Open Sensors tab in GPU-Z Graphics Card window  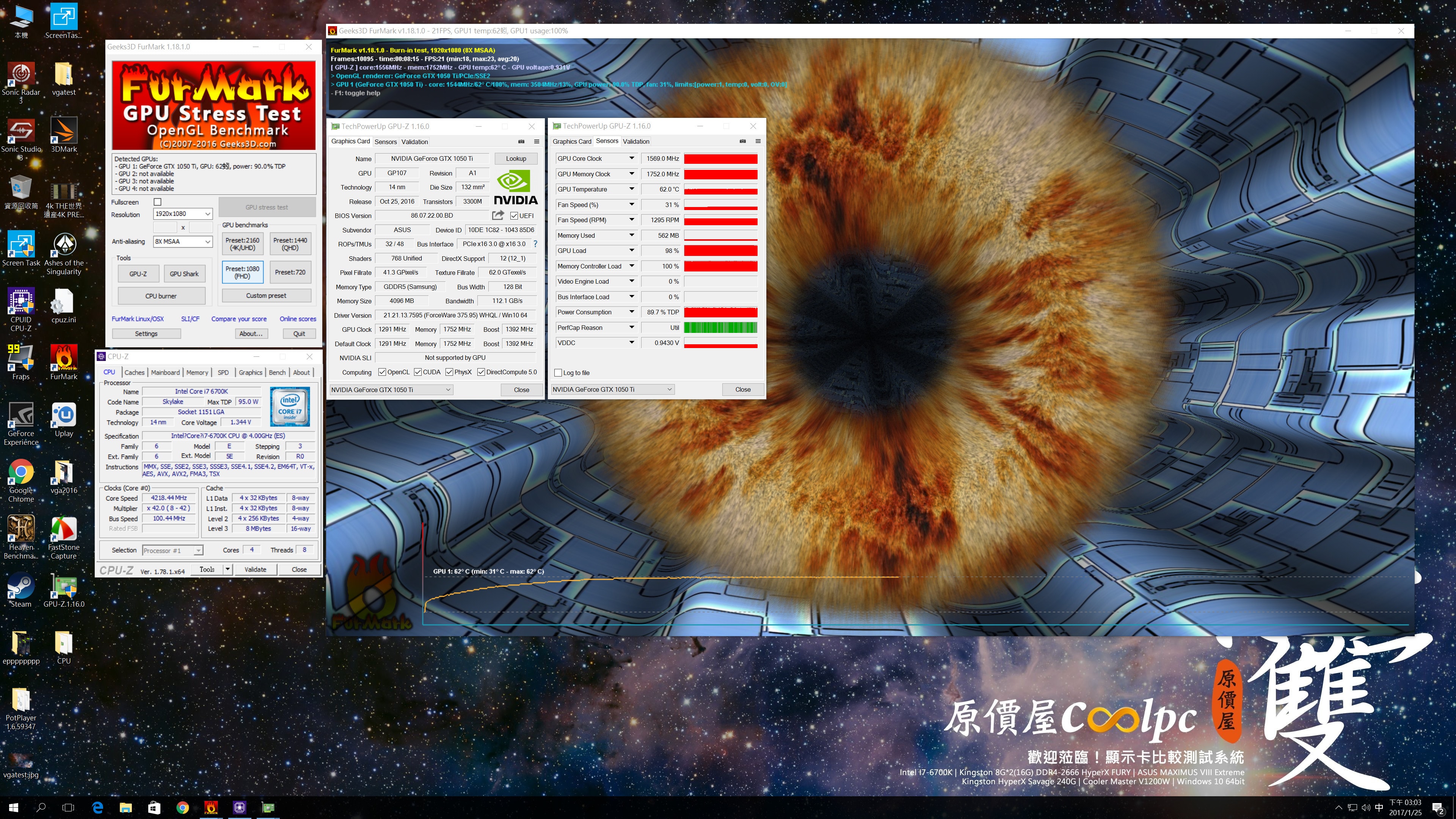tap(386, 141)
